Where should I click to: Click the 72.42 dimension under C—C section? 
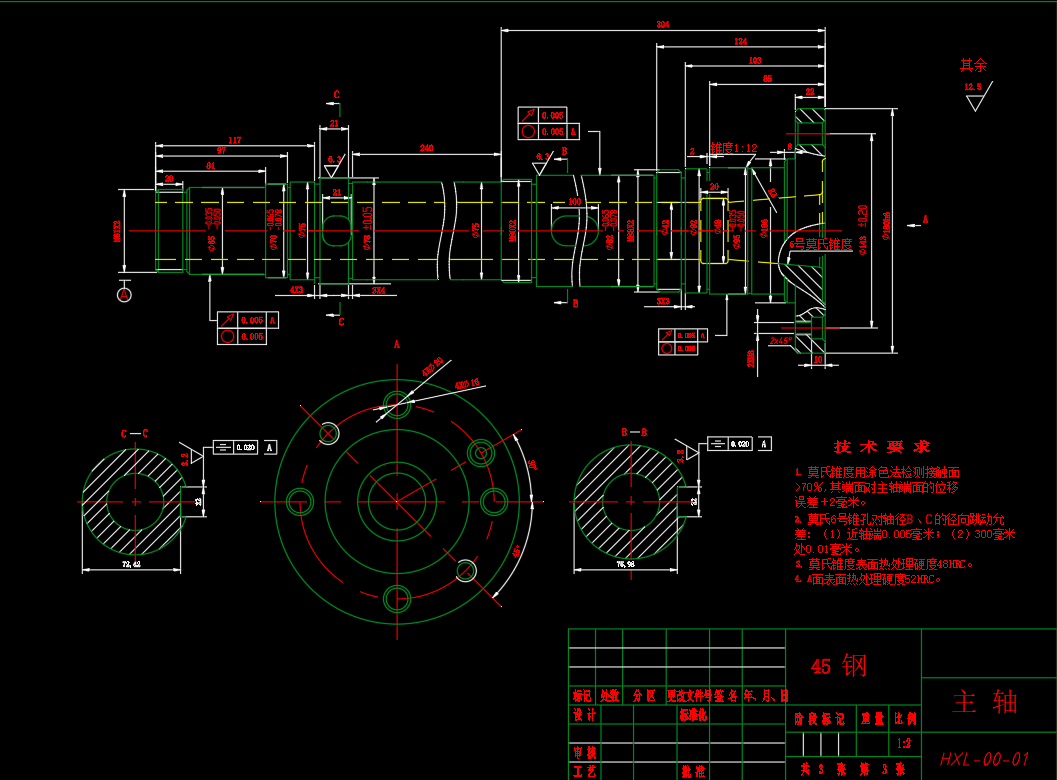tap(130, 565)
